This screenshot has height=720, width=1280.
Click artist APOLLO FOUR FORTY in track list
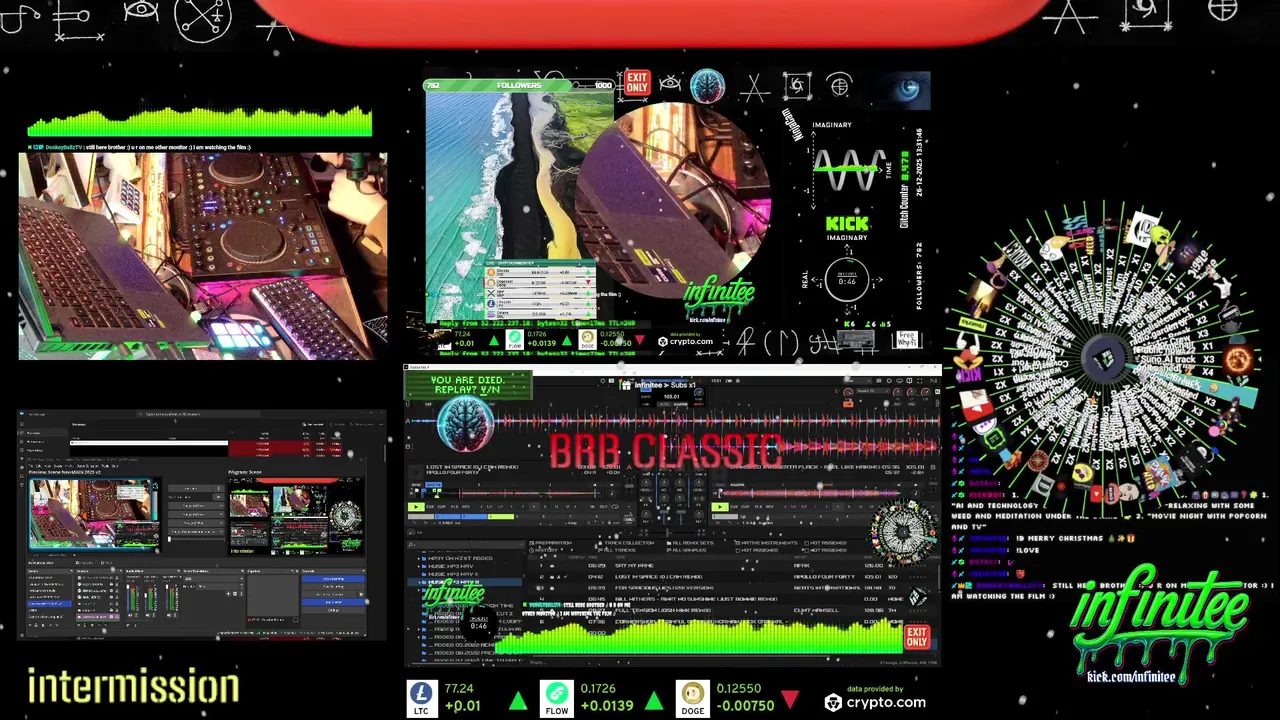824,576
